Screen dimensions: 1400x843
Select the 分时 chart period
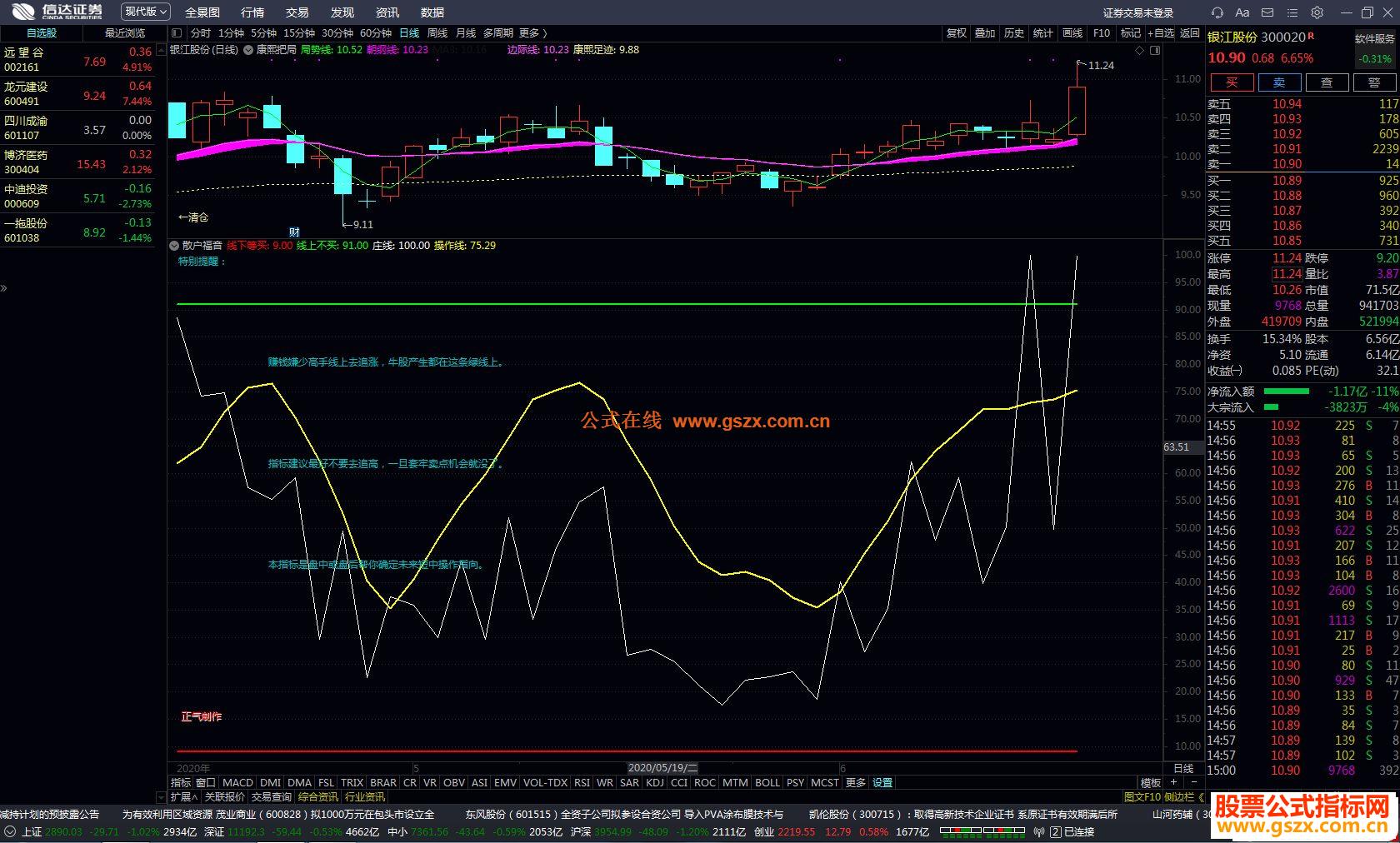tap(201, 33)
